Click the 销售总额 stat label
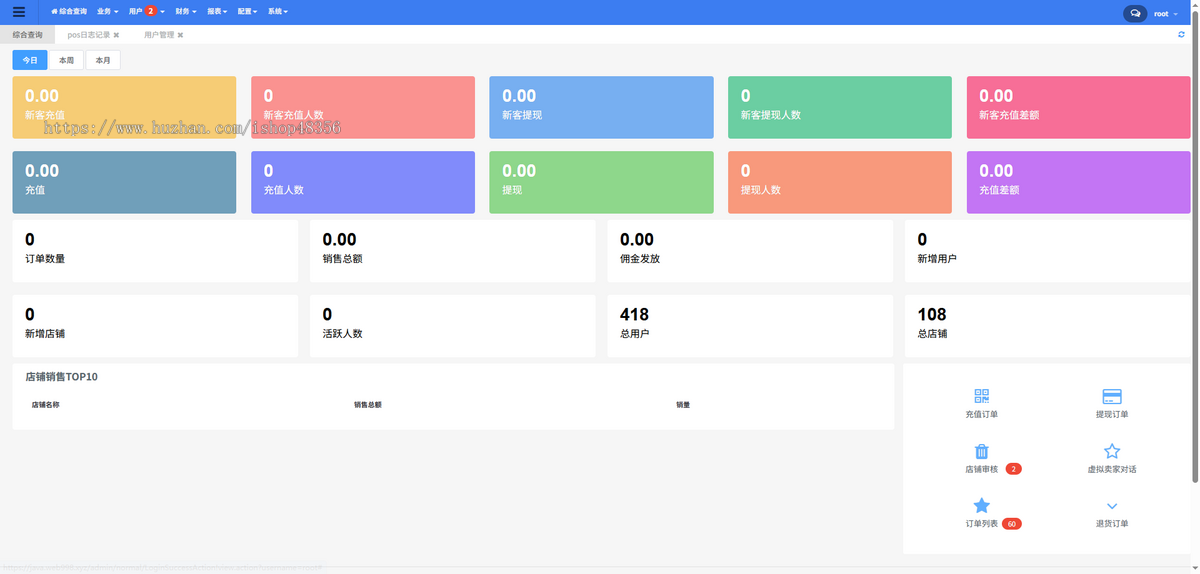Image resolution: width=1200 pixels, height=574 pixels. 343,259
